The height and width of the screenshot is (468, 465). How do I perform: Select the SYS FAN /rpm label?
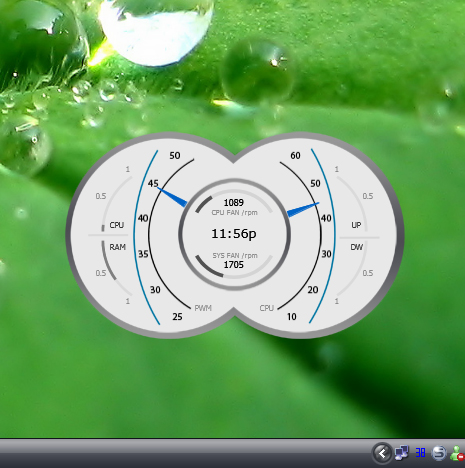click(x=235, y=256)
